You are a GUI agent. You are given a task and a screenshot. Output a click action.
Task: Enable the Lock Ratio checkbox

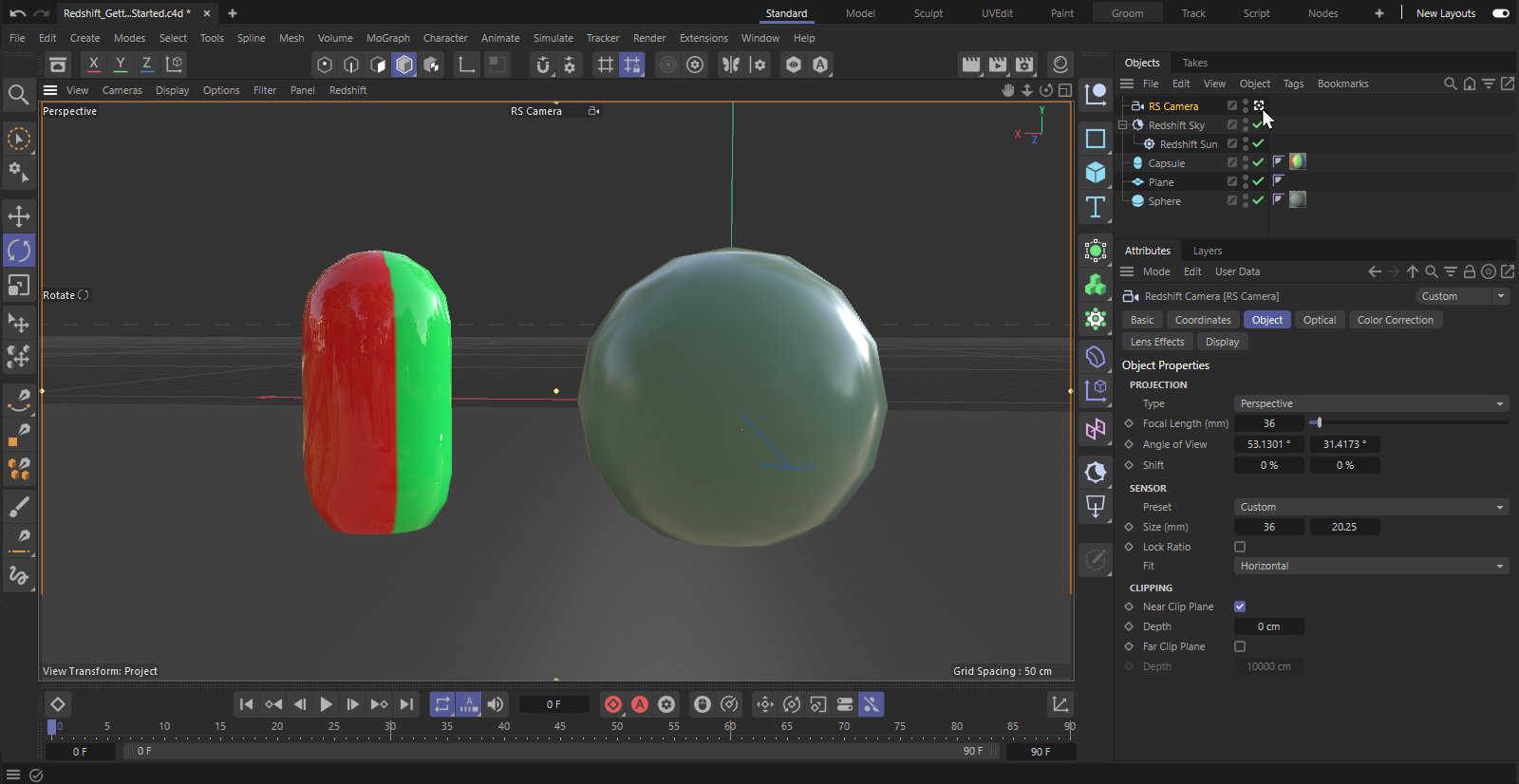point(1240,547)
